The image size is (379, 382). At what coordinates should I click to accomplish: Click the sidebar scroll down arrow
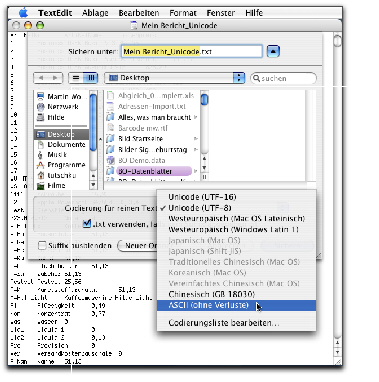[93, 184]
